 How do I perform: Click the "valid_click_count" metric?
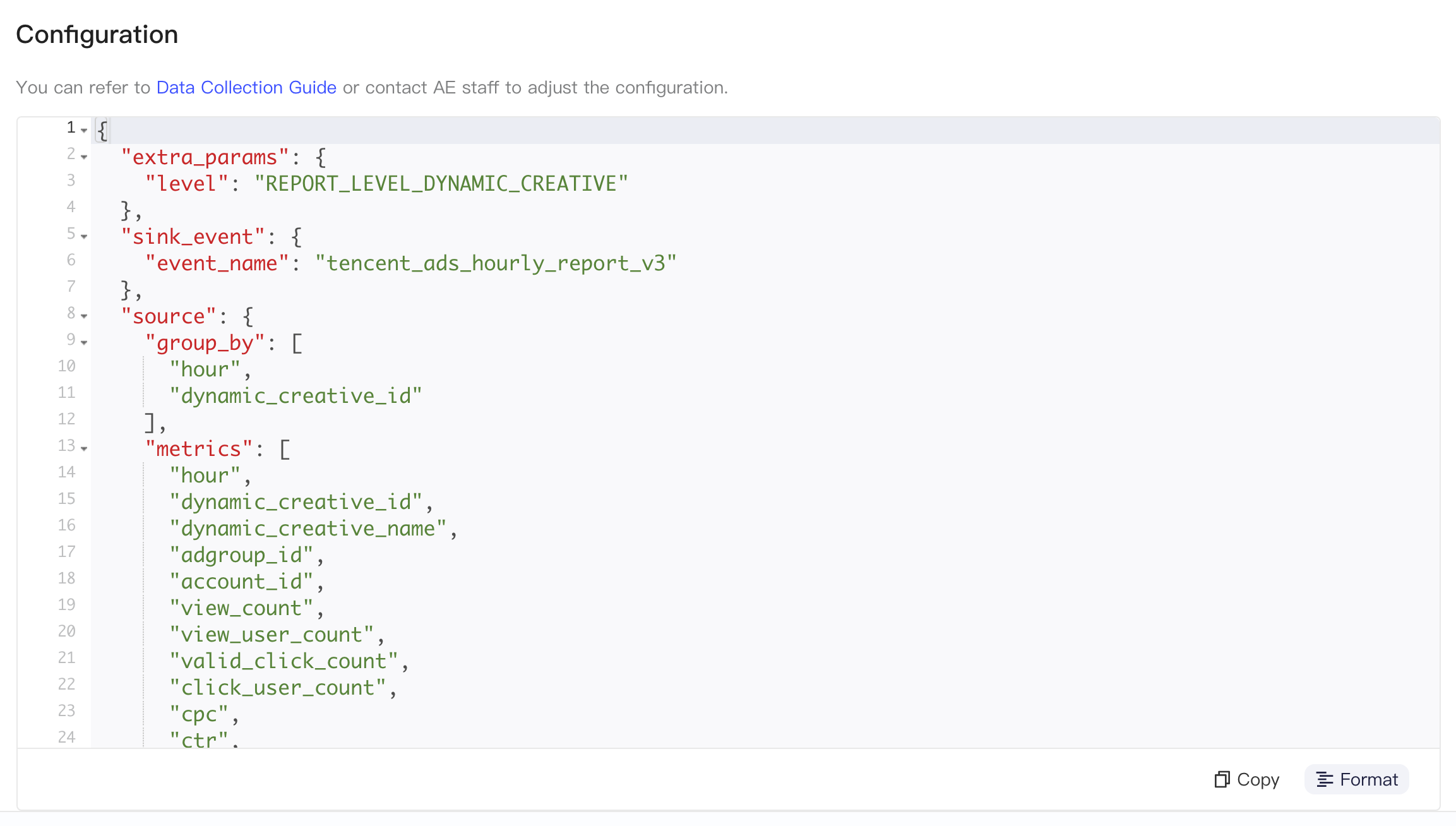click(283, 661)
